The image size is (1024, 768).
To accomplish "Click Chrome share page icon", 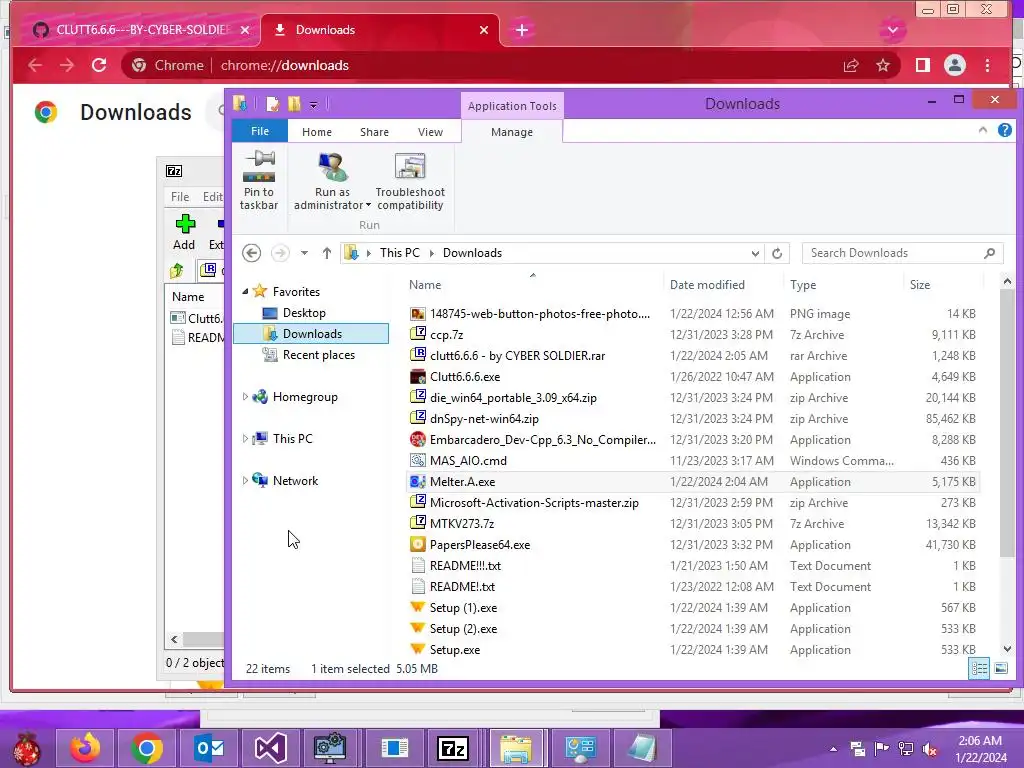I will (x=850, y=65).
